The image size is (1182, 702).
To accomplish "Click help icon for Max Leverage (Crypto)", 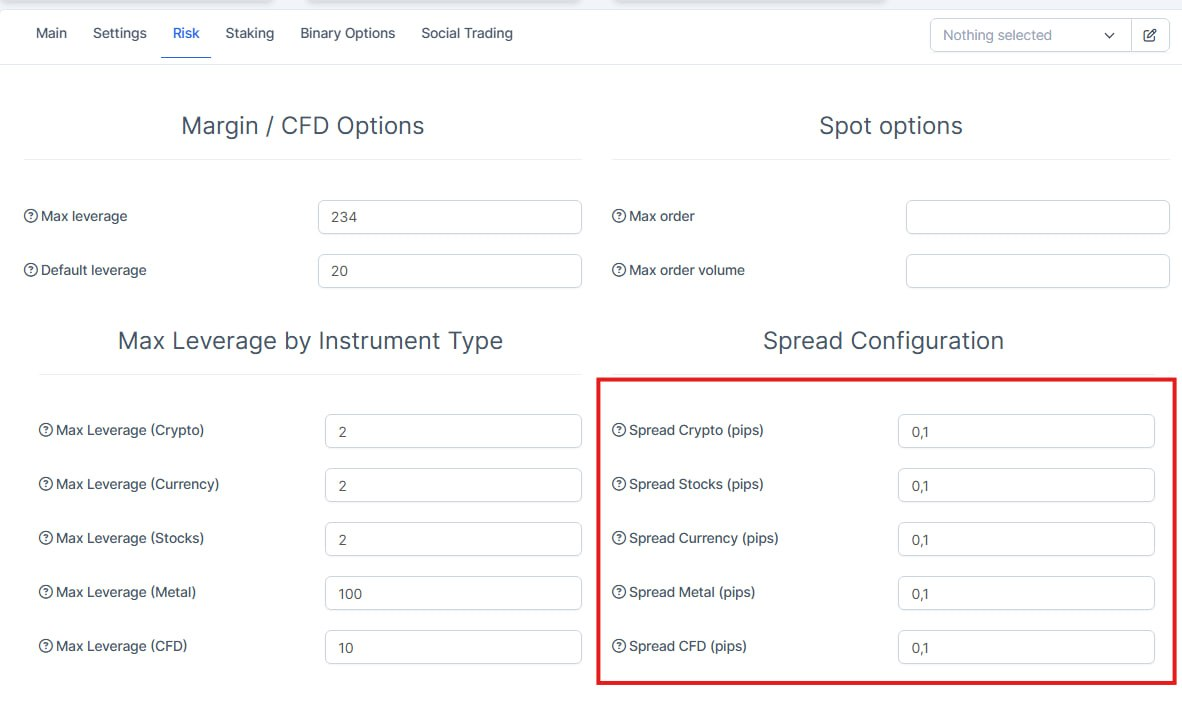I will click(46, 431).
